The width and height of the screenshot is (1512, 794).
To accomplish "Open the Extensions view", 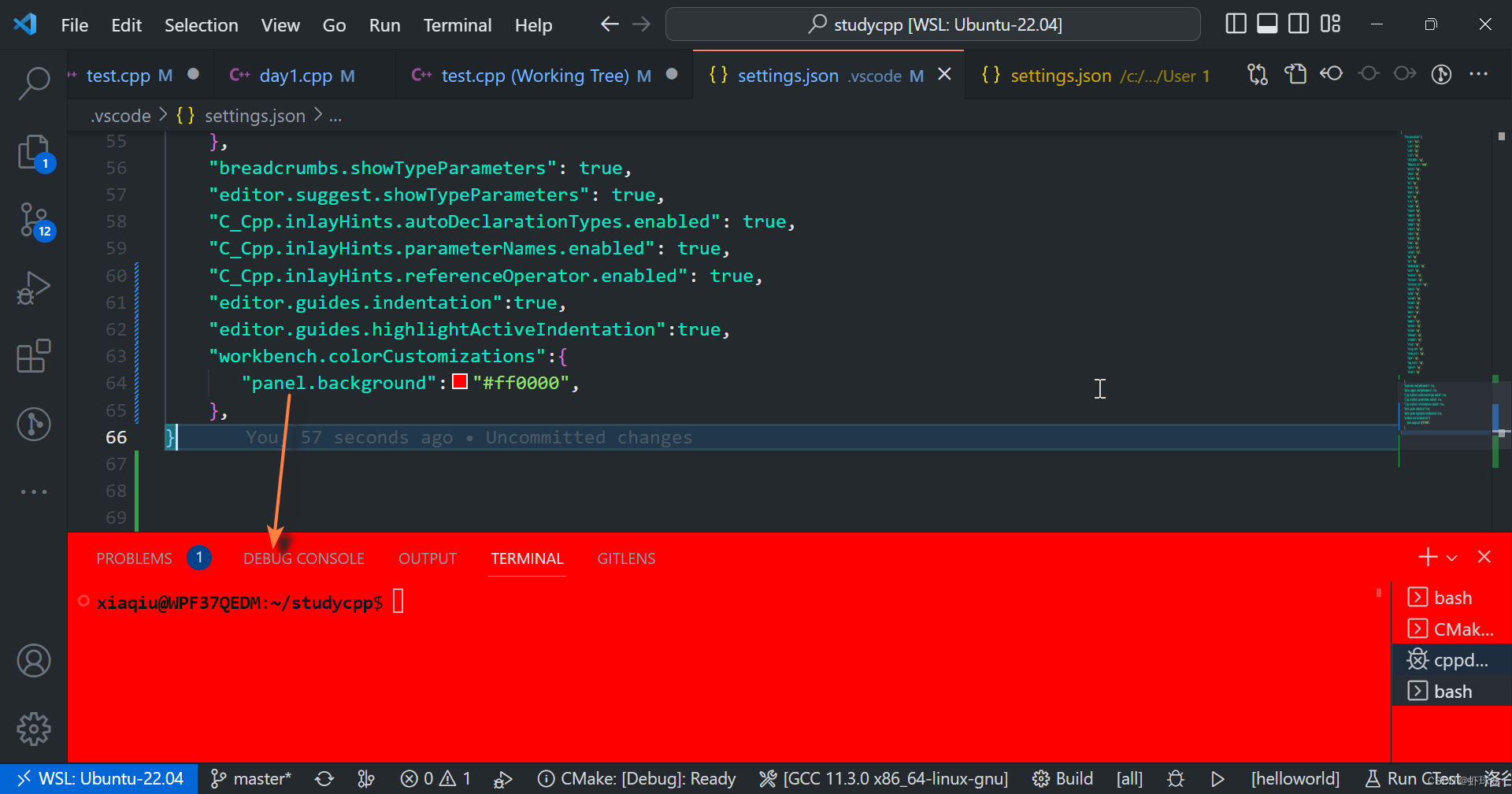I will click(x=34, y=356).
